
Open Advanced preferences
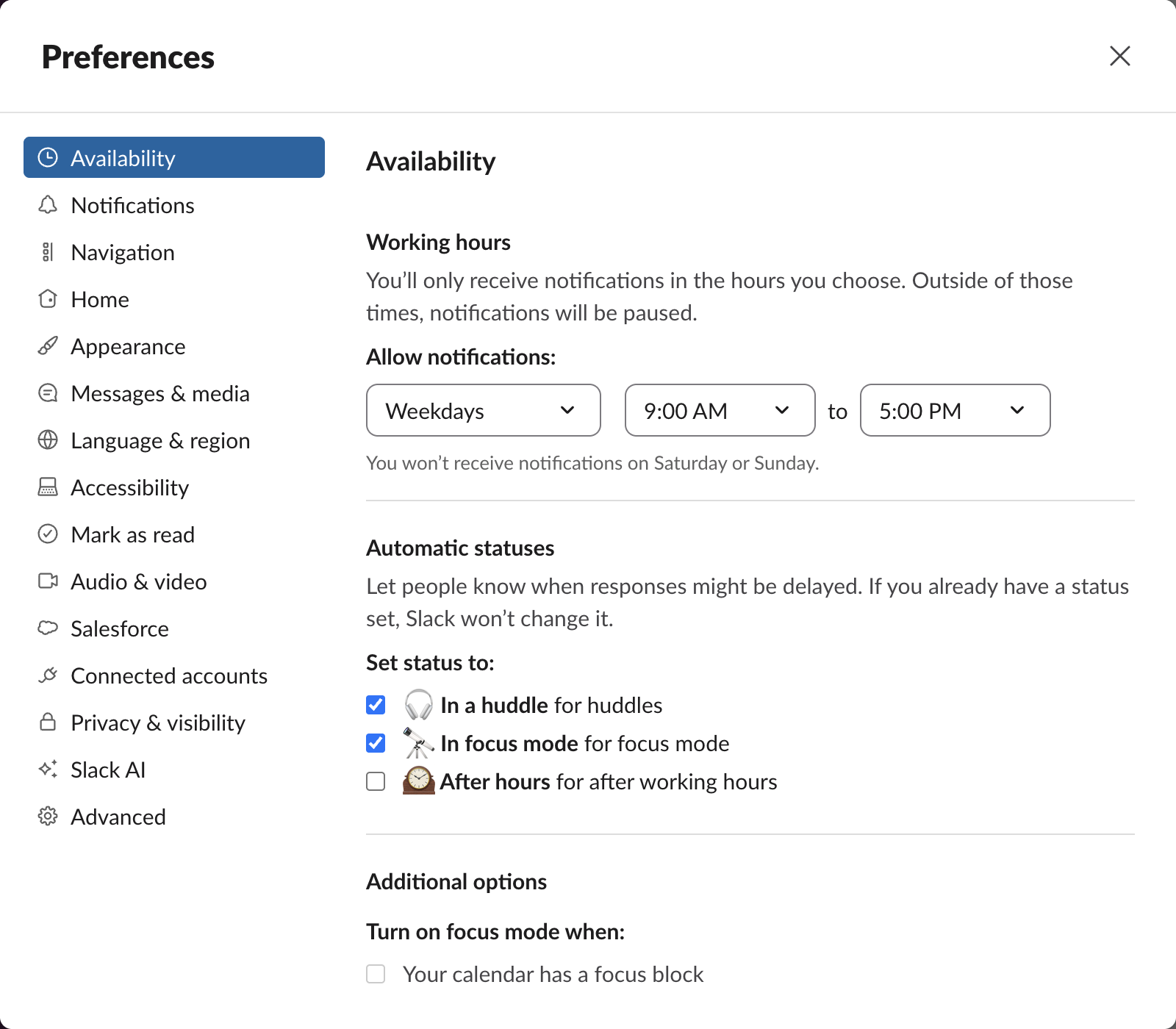coord(174,816)
